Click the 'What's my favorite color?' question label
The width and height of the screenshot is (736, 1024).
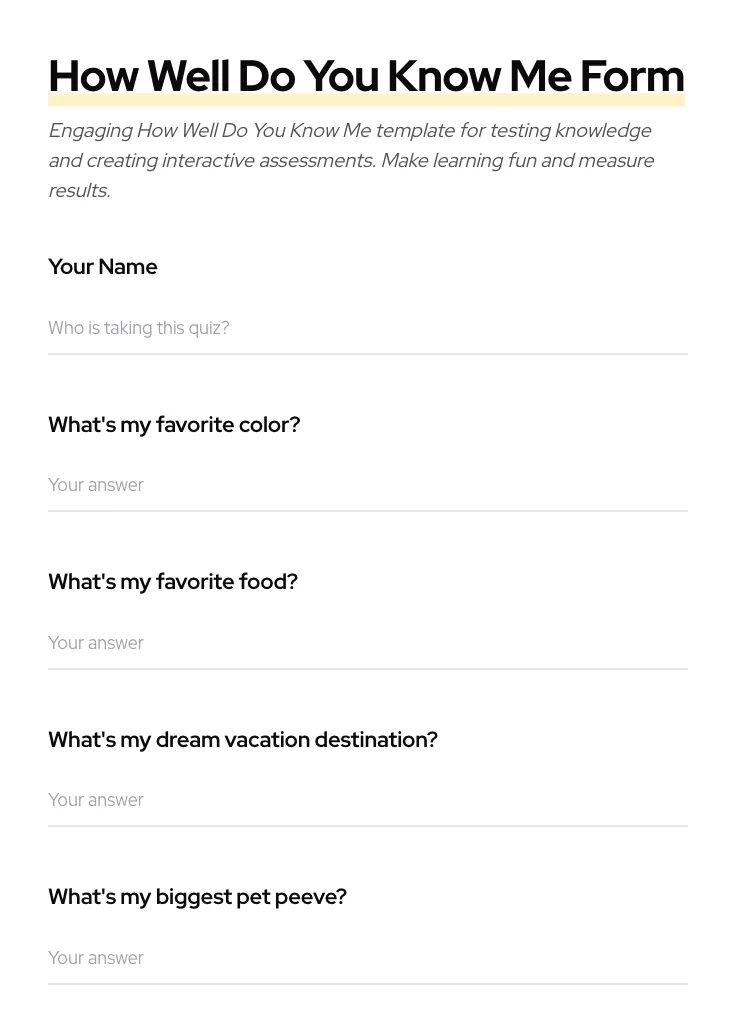tap(174, 424)
